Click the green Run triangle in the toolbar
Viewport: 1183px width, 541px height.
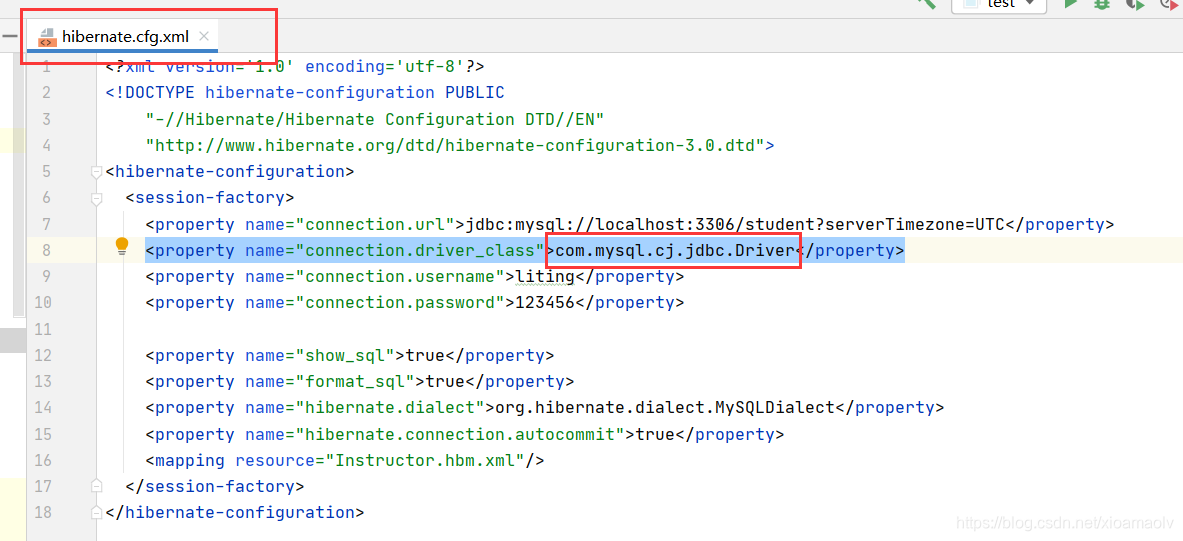1070,4
